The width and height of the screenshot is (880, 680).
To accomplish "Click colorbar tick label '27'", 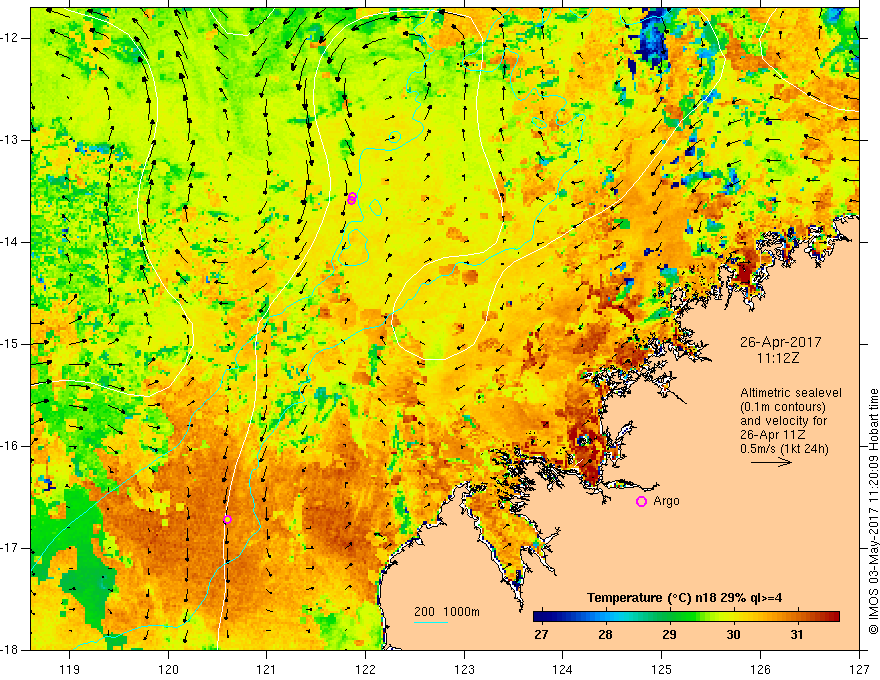I will [x=541, y=635].
